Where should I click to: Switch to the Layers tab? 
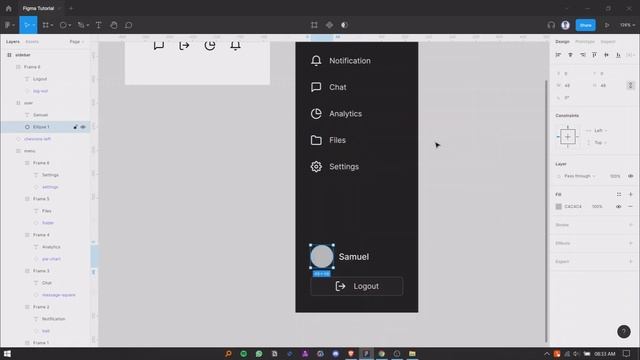pos(13,42)
